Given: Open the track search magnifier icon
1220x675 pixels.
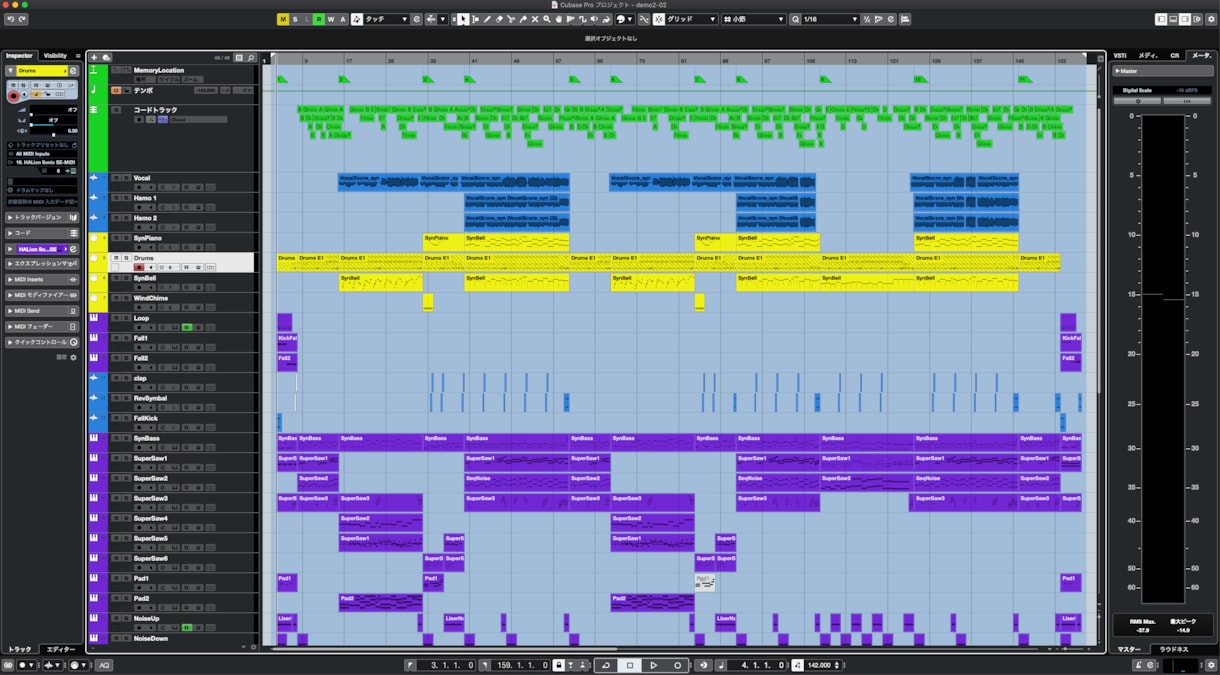Looking at the screenshot, I should (x=251, y=58).
